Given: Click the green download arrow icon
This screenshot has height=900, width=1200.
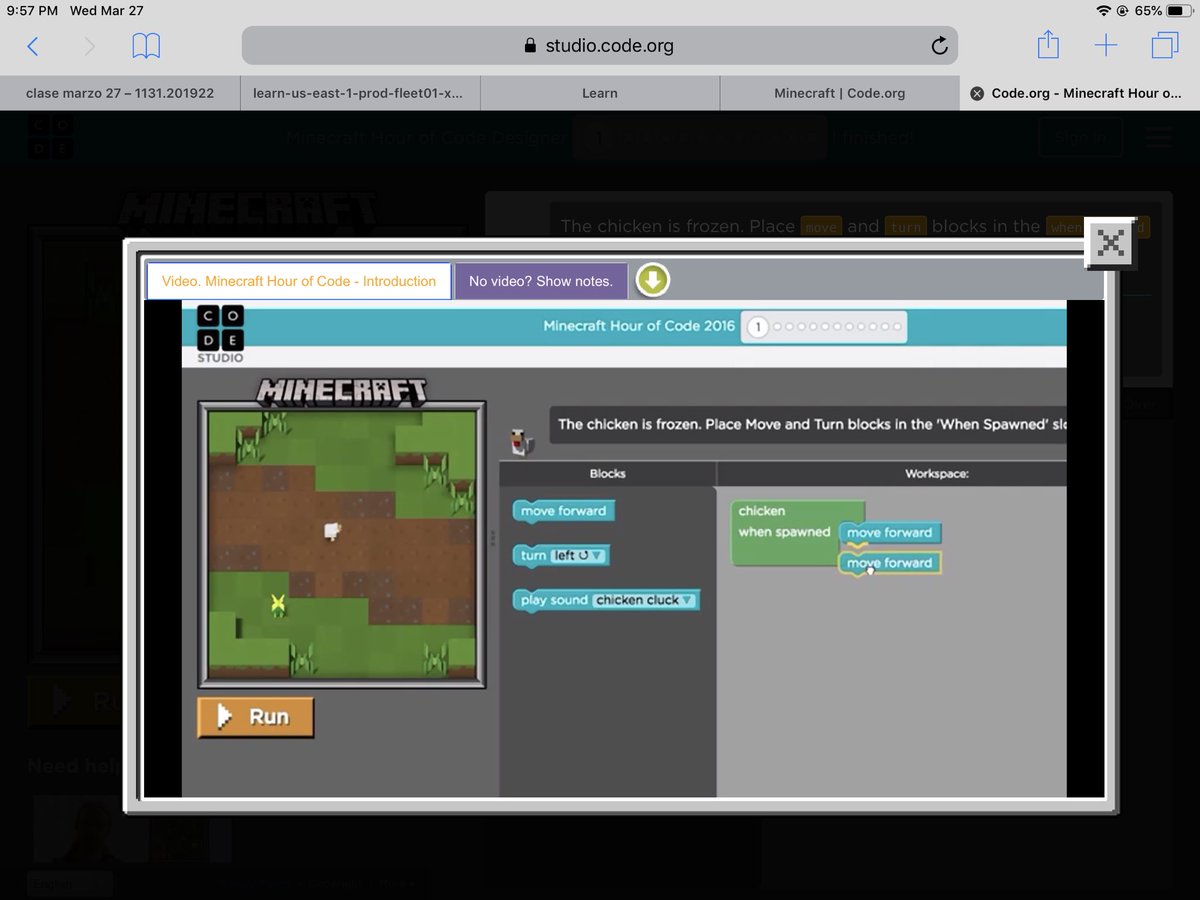Looking at the screenshot, I should point(652,281).
